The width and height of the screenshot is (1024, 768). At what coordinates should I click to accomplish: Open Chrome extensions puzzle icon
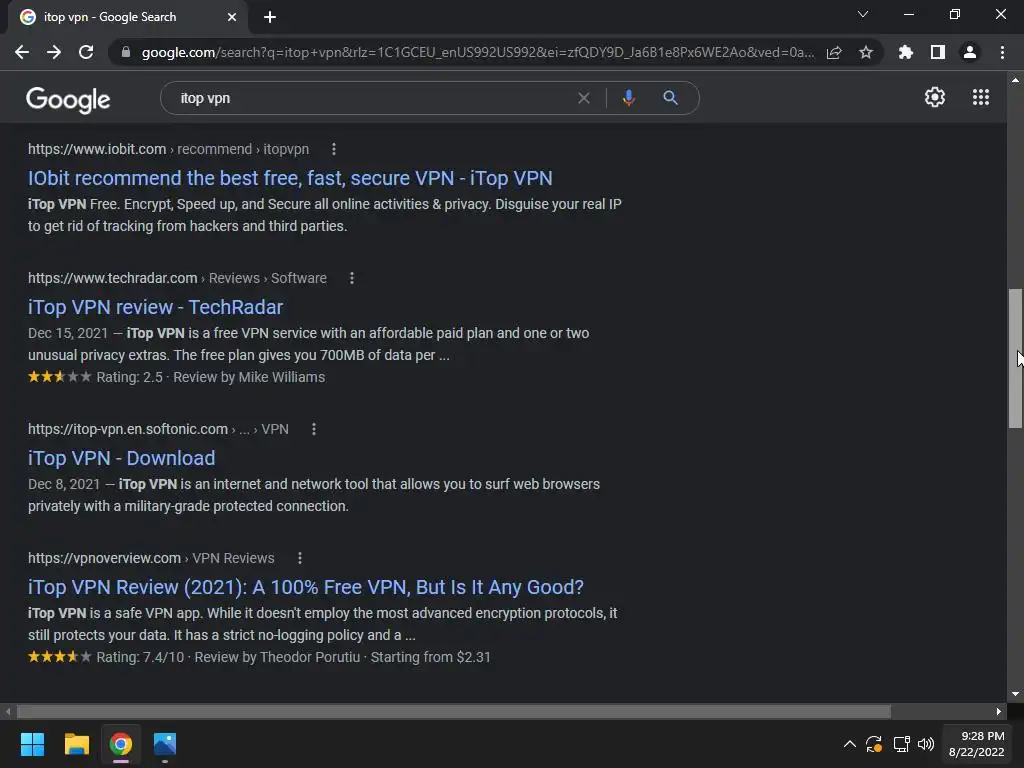tap(906, 52)
